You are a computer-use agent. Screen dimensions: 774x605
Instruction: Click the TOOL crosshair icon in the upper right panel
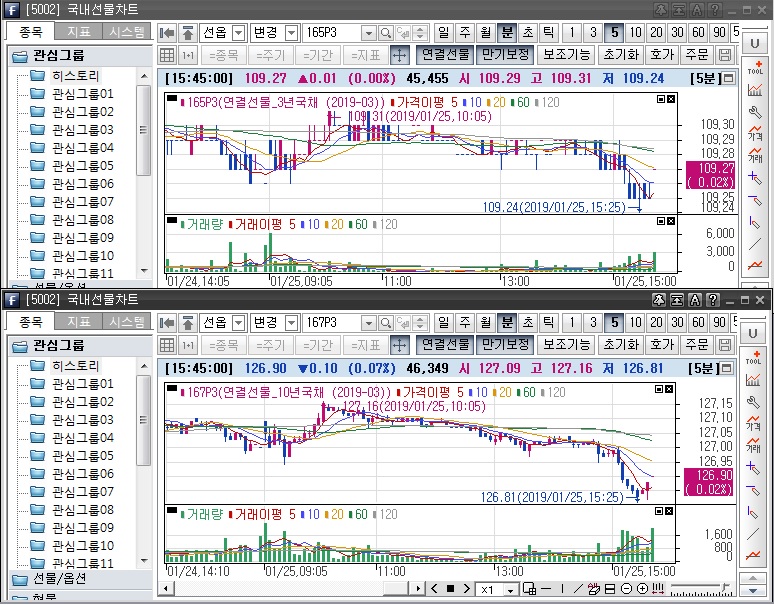pyautogui.click(x=755, y=67)
